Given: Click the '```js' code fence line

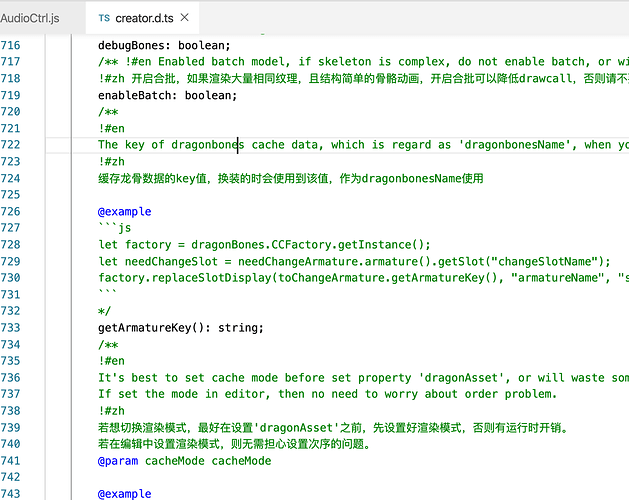Looking at the screenshot, I should pos(115,228).
